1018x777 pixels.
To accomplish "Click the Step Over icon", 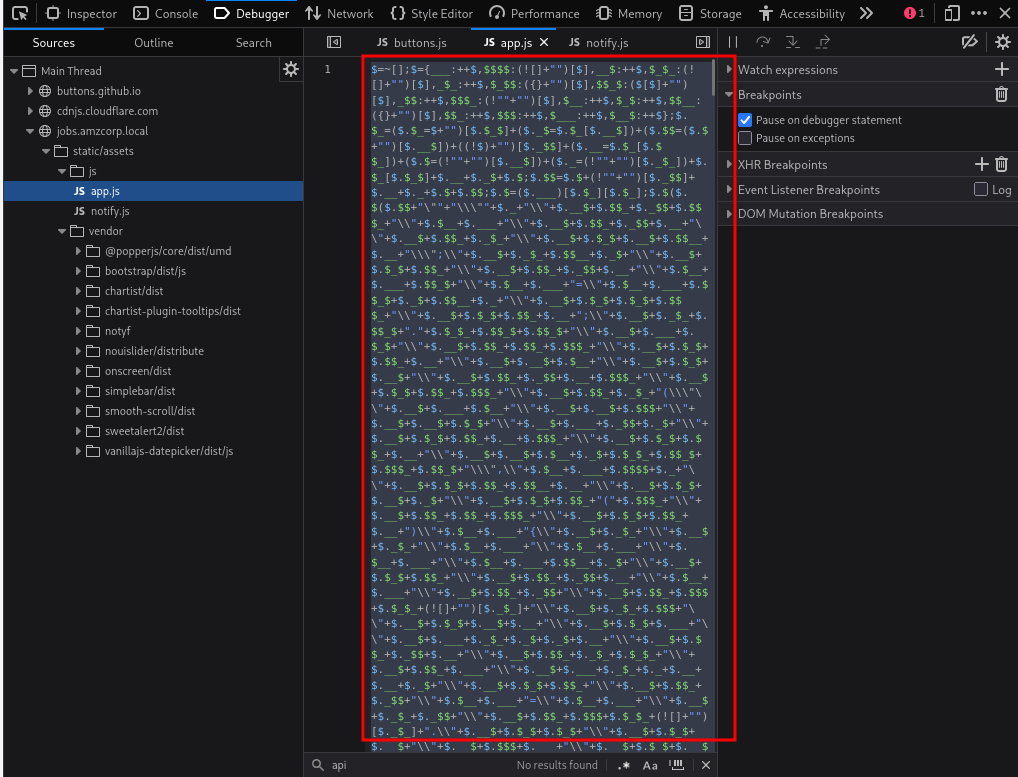I will point(763,42).
